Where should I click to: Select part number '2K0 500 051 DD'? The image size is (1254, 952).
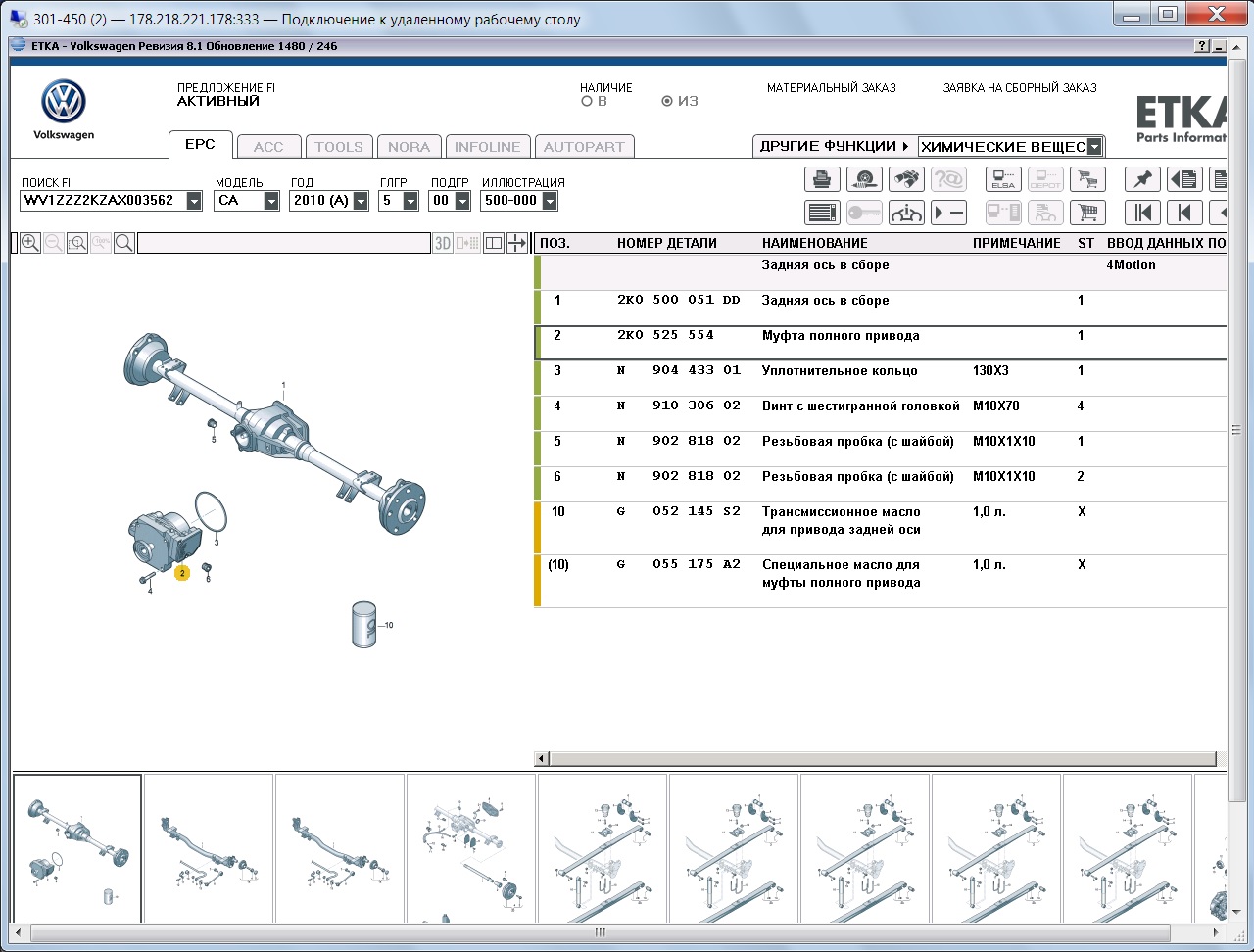tap(679, 301)
